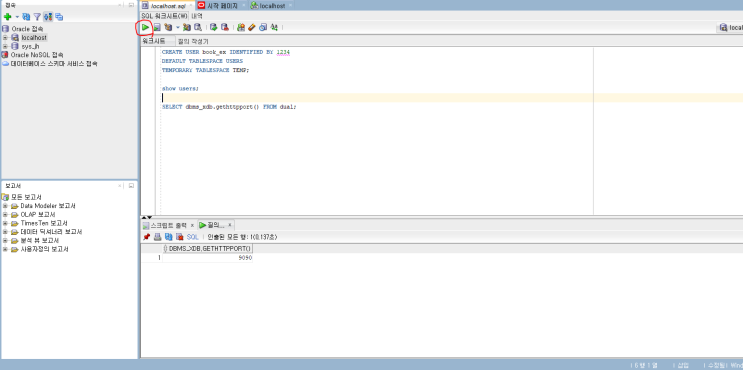Commit changes with the Commit icon
This screenshot has width=743, height=370.
(x=214, y=27)
